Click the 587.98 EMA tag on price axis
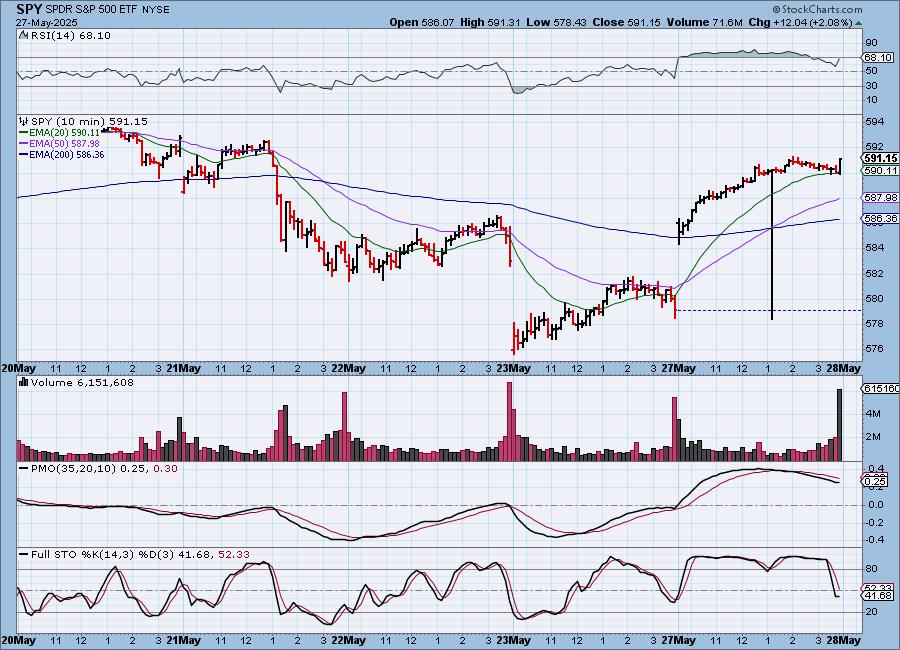Viewport: 900px width, 650px height. tap(880, 197)
